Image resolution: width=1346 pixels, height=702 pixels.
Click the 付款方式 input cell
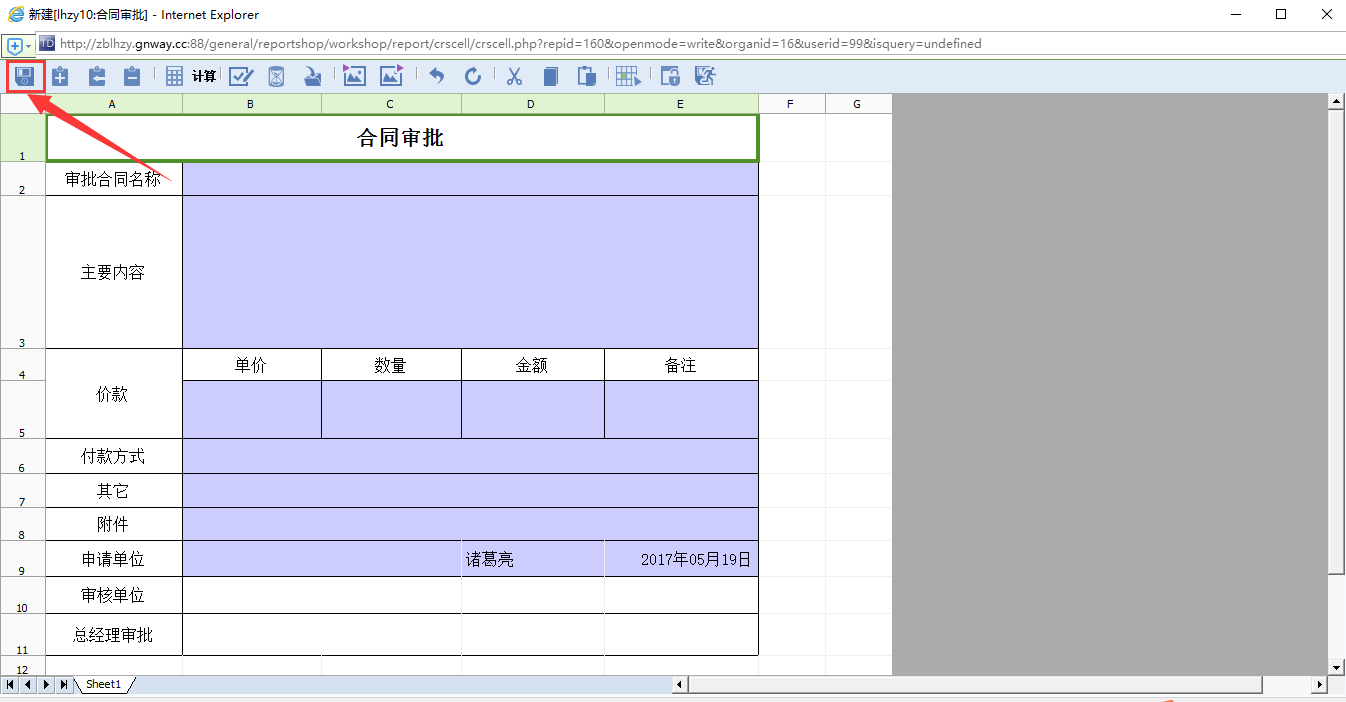click(470, 456)
